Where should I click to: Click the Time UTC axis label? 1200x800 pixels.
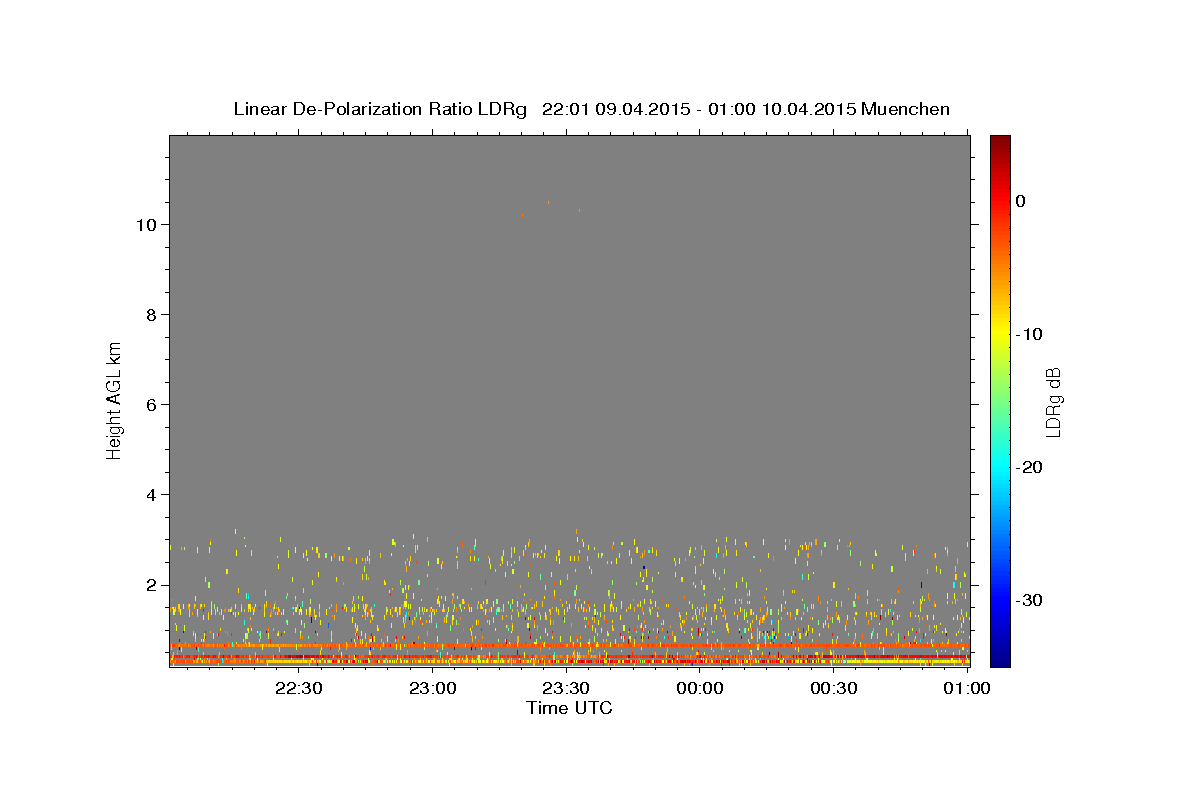569,708
